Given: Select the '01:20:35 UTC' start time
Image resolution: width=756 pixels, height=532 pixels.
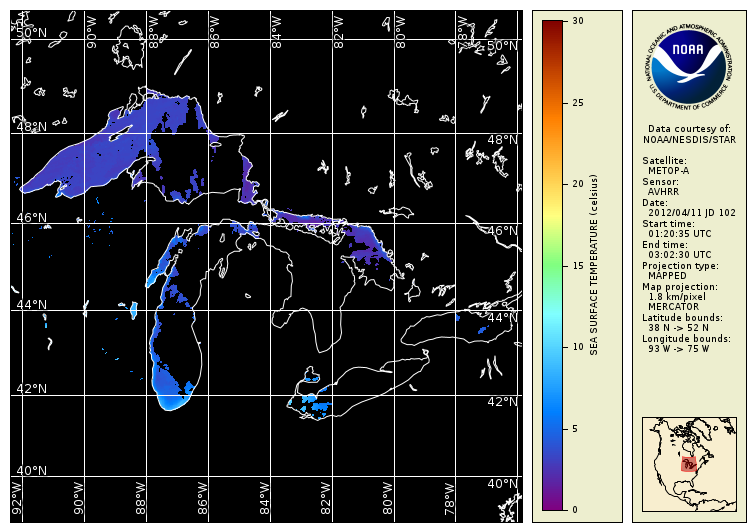Looking at the screenshot, I should pos(679,234).
